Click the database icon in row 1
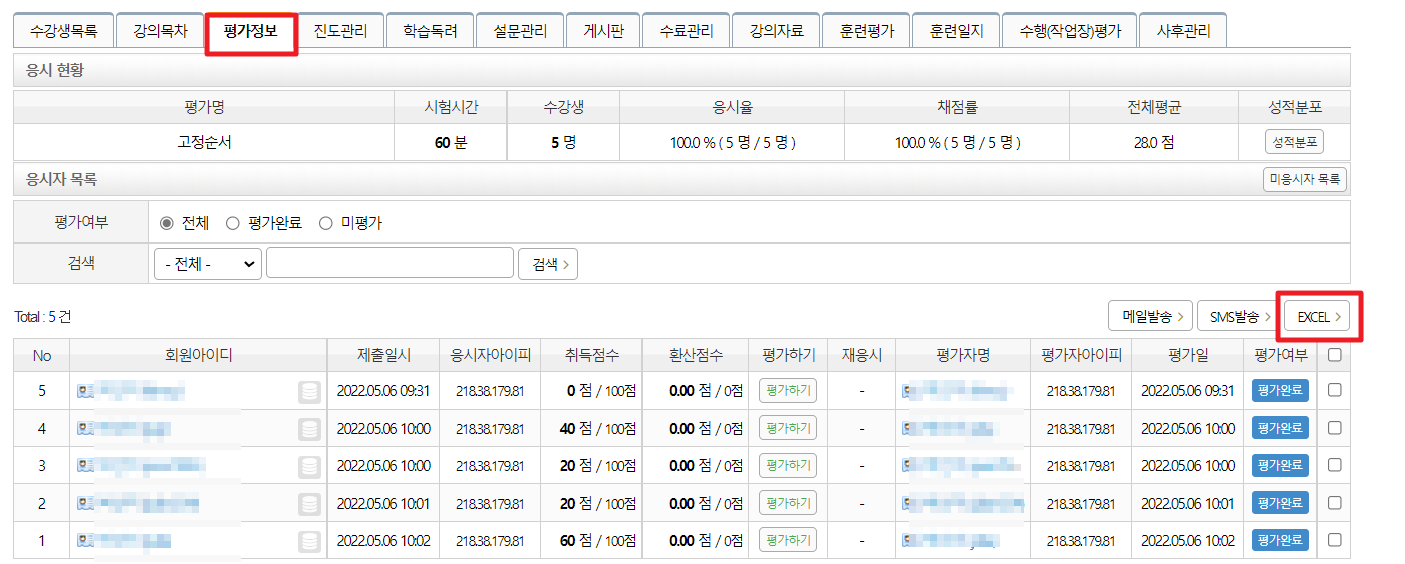Screen dimensions: 1405x564 [x=309, y=542]
